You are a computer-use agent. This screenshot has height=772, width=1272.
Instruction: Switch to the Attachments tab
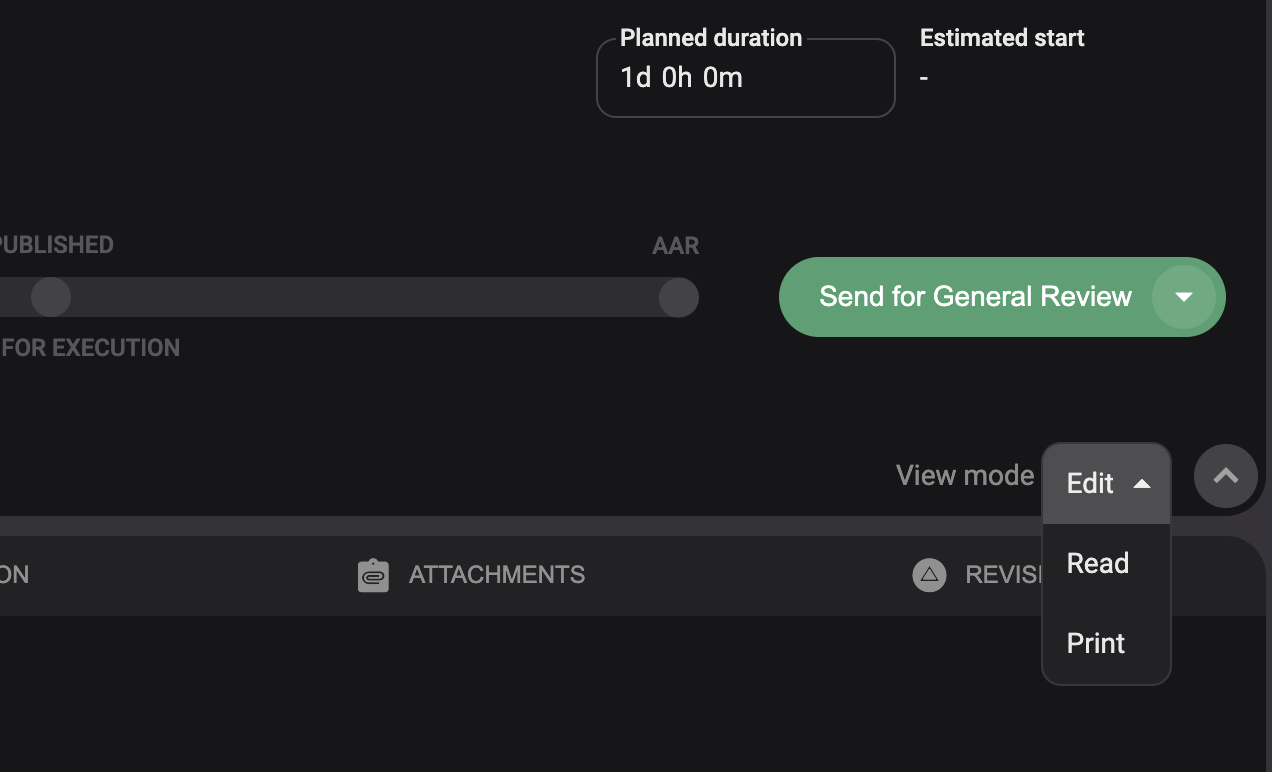[496, 575]
